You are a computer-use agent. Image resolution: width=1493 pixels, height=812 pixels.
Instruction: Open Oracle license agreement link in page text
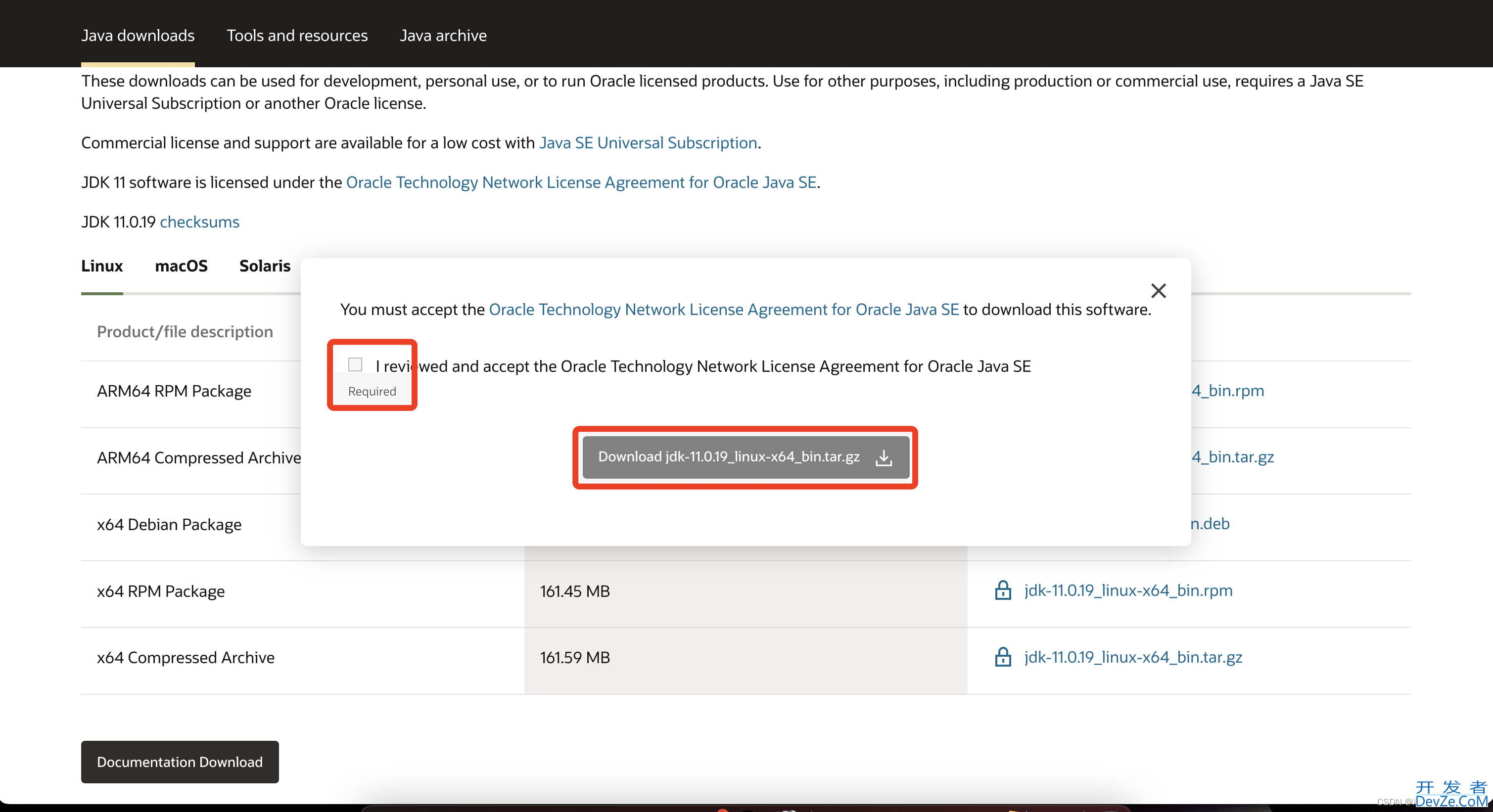(x=581, y=182)
